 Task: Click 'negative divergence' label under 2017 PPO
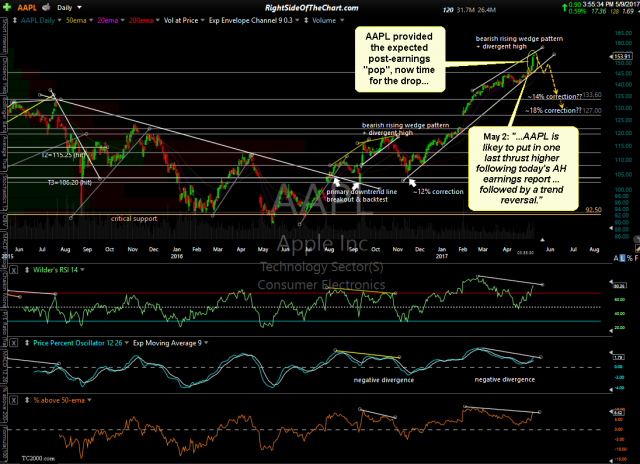coord(504,380)
